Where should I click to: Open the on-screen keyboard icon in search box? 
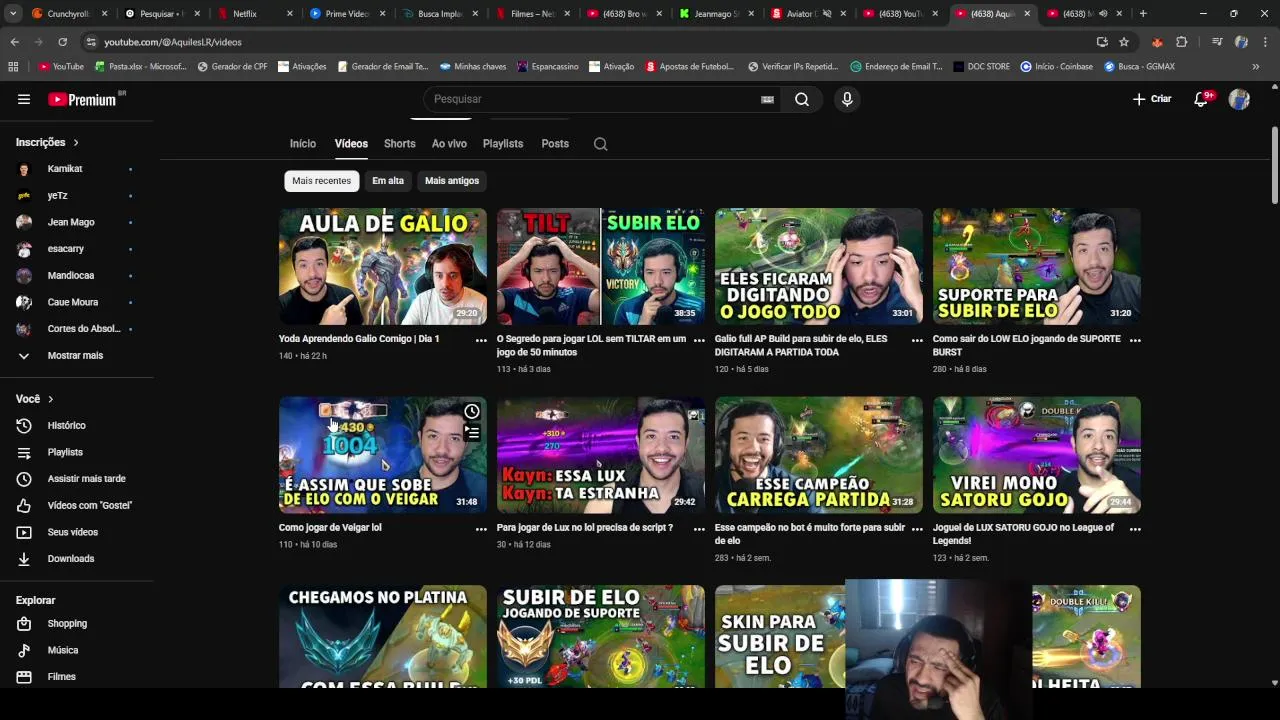click(x=767, y=99)
